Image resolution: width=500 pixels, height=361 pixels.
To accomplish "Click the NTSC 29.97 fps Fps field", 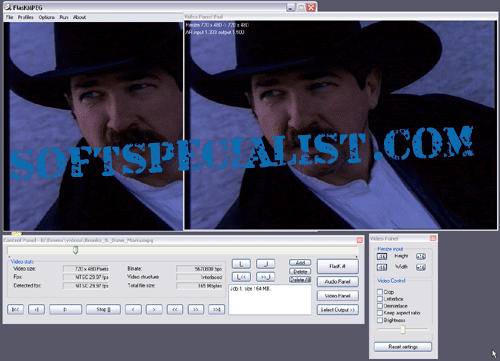I will pyautogui.click(x=86, y=277).
